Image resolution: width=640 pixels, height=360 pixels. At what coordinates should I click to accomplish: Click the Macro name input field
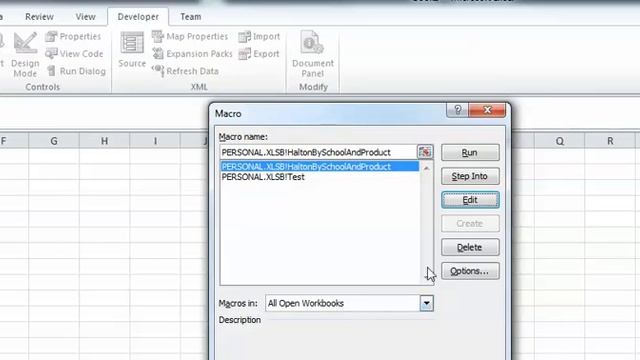(x=318, y=152)
